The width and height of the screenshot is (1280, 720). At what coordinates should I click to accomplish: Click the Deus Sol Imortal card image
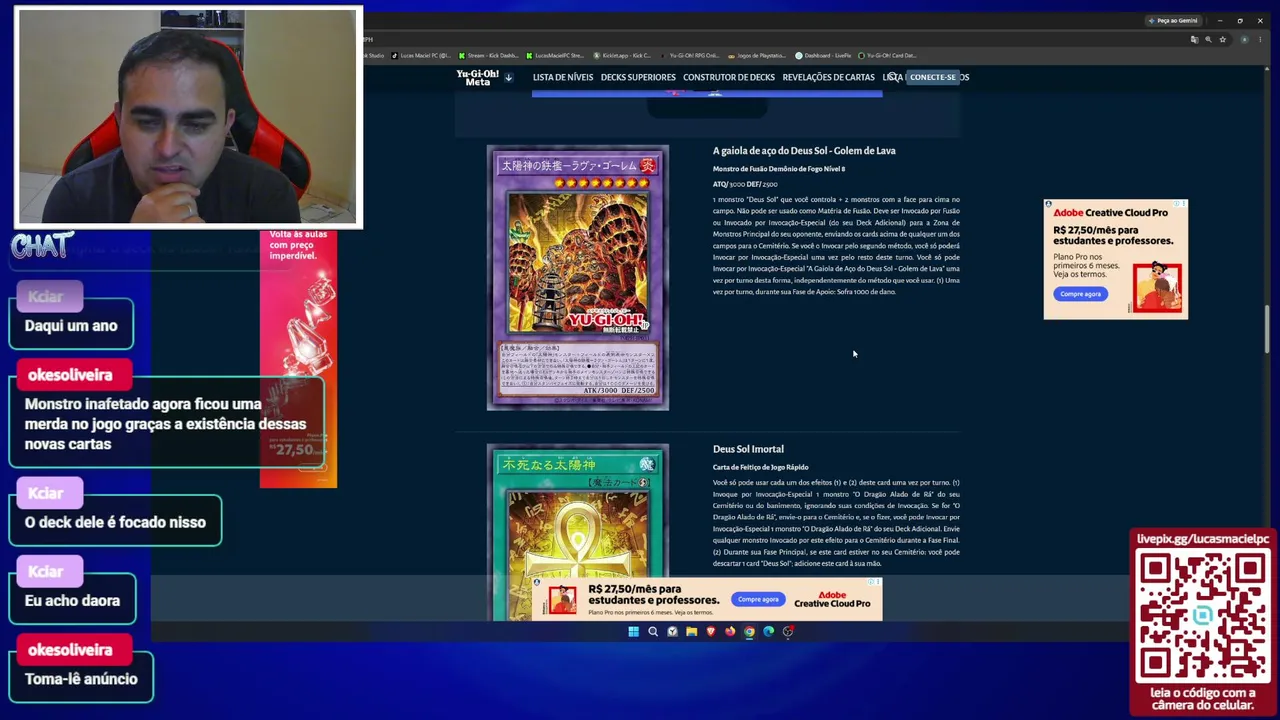pyautogui.click(x=578, y=532)
